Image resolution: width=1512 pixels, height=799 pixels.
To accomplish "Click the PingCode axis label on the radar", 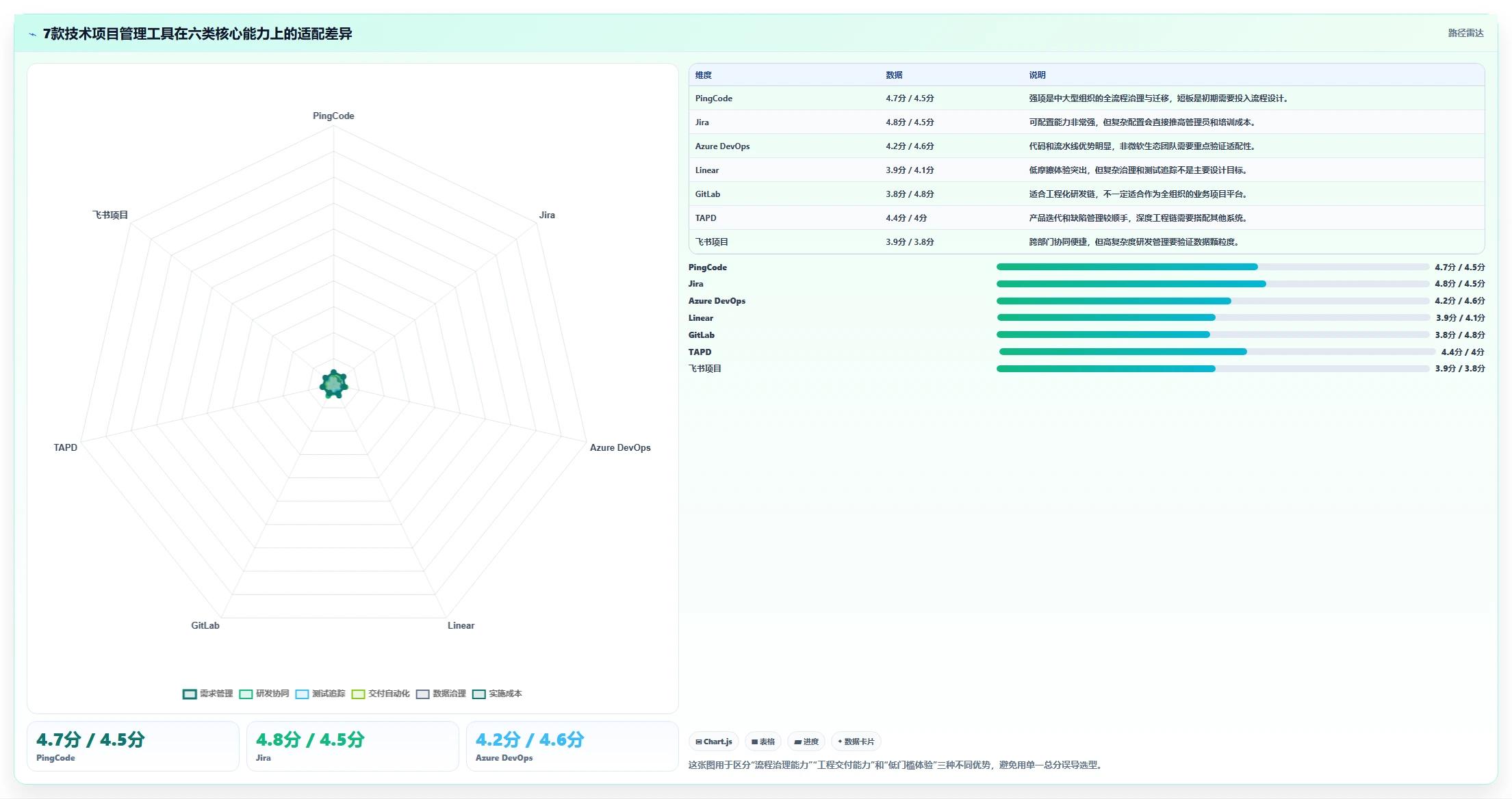I will [333, 116].
